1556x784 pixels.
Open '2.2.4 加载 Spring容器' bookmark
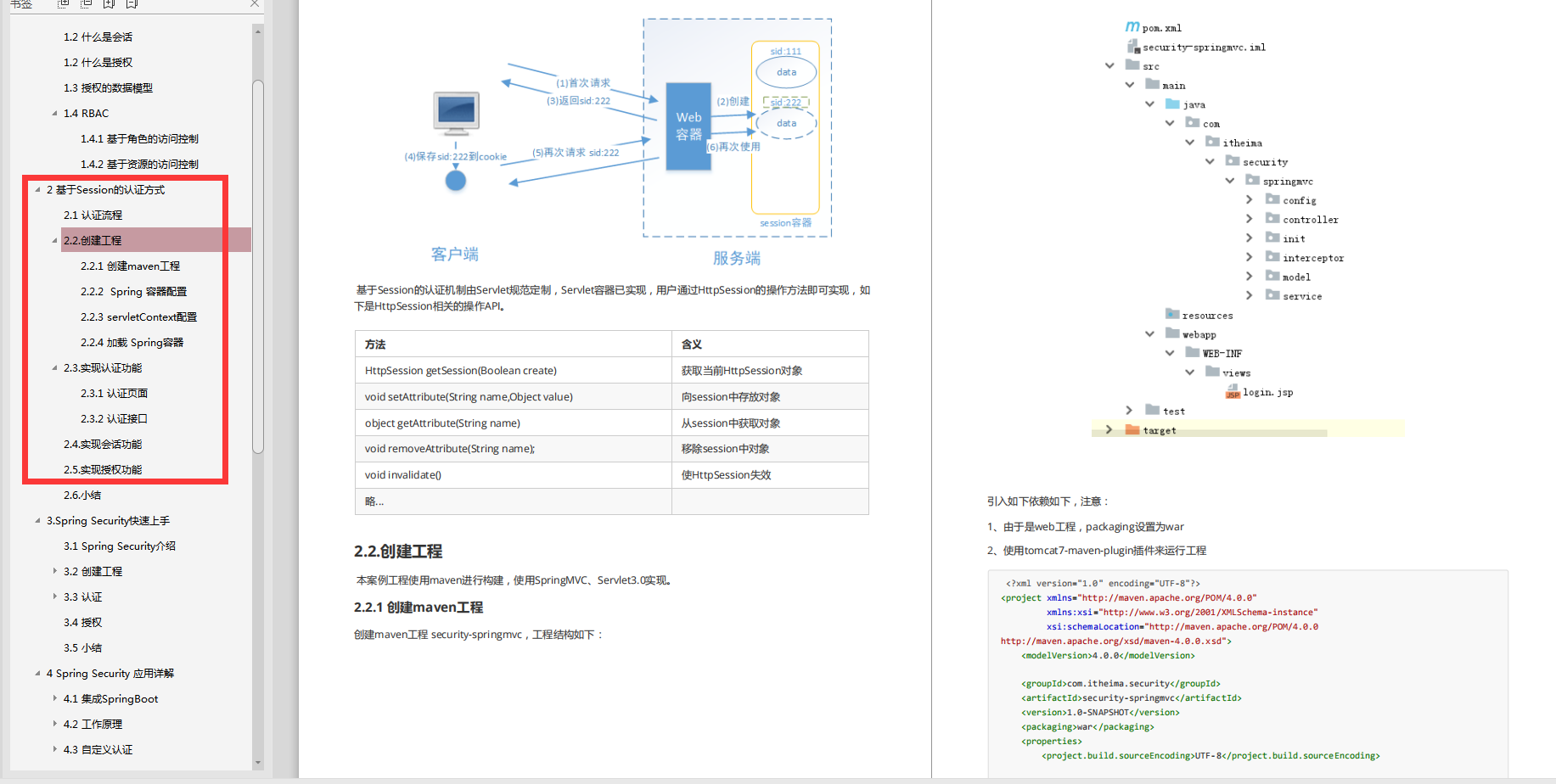(132, 343)
